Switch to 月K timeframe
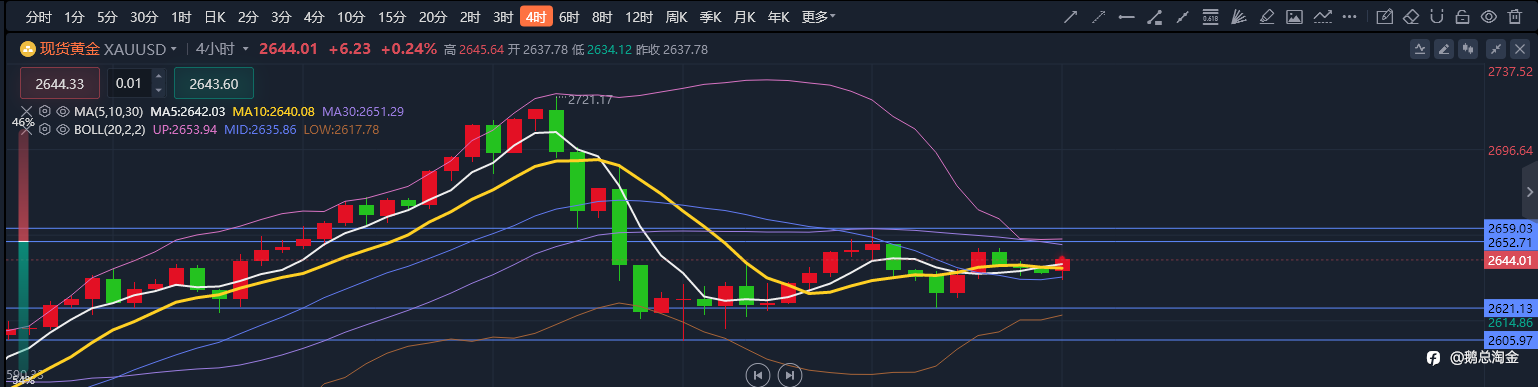The width and height of the screenshot is (1538, 387). click(744, 17)
